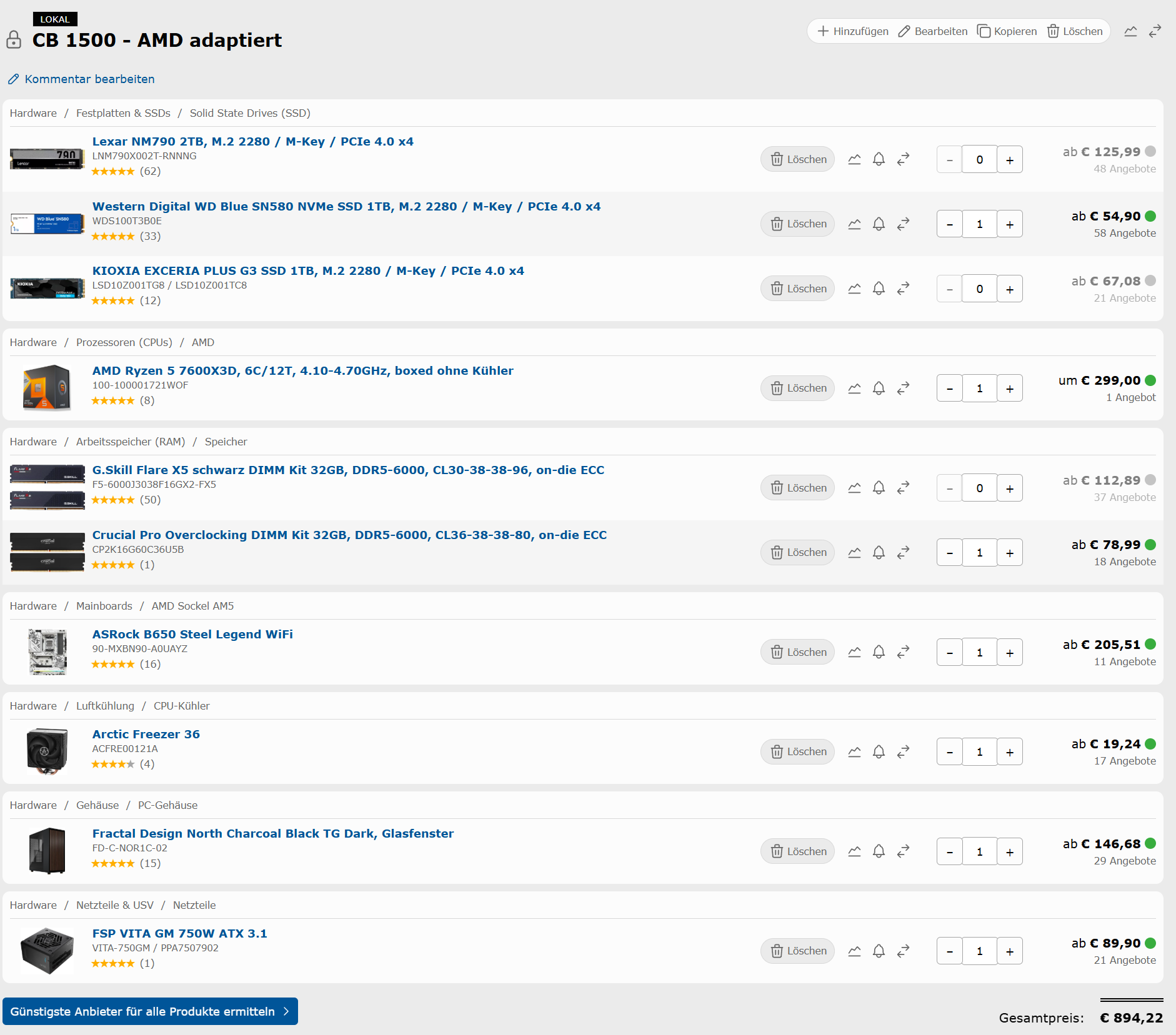The image size is (1176, 1035).
Task: Decrease quantity of WD Blue SN580 1TB
Action: tap(950, 224)
